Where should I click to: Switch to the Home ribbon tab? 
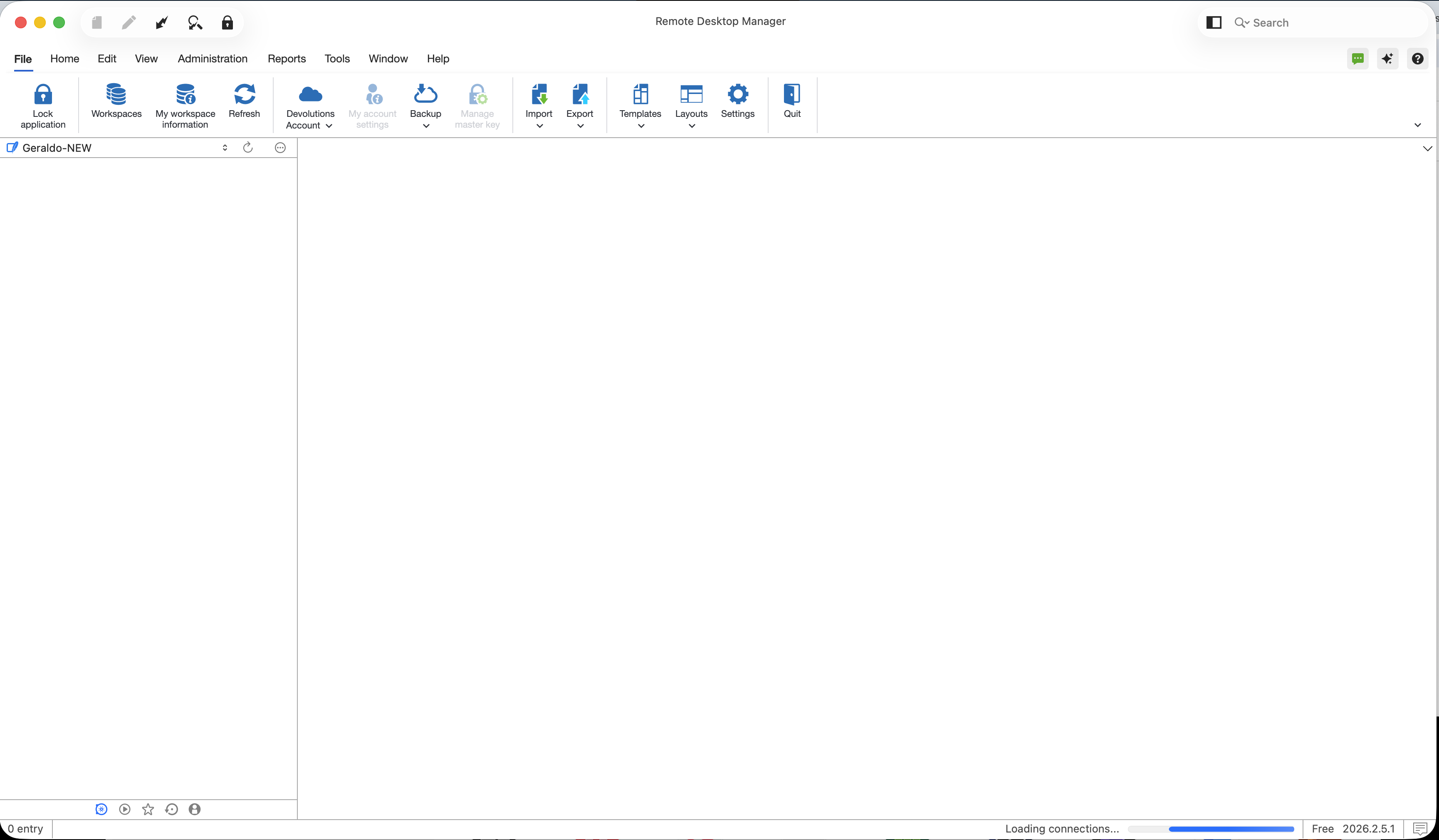click(64, 59)
